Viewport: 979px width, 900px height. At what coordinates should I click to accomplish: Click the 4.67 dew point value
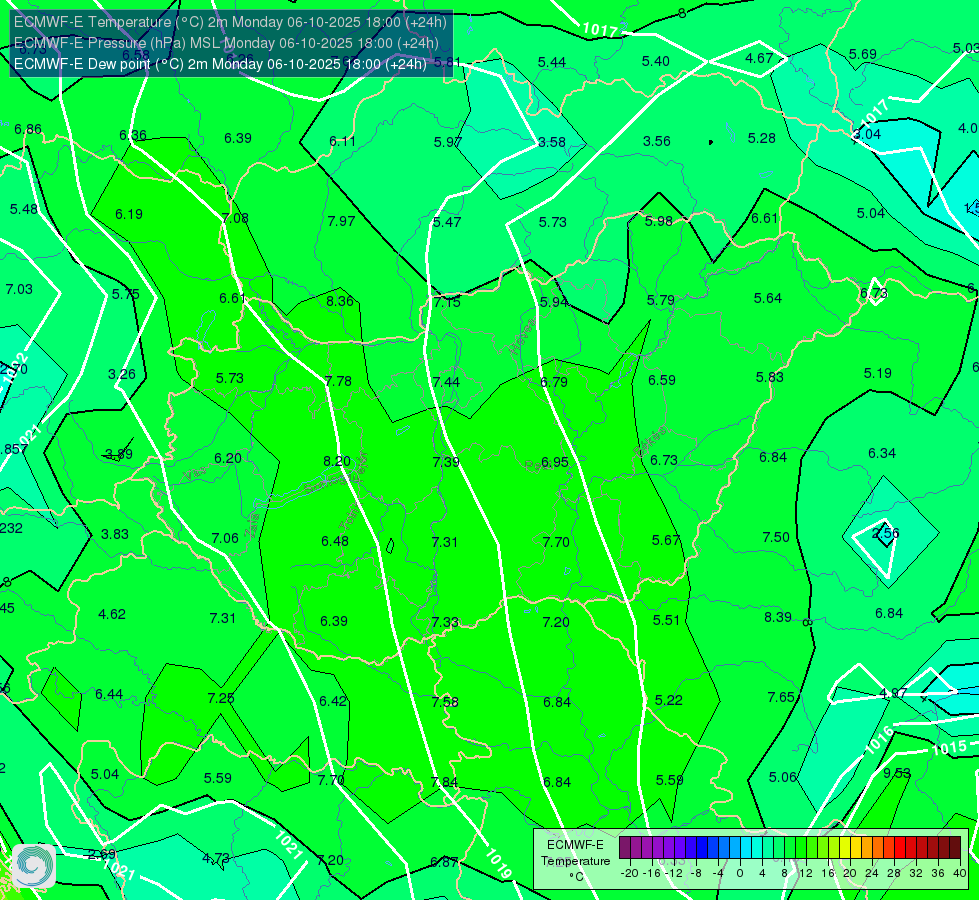pos(759,58)
